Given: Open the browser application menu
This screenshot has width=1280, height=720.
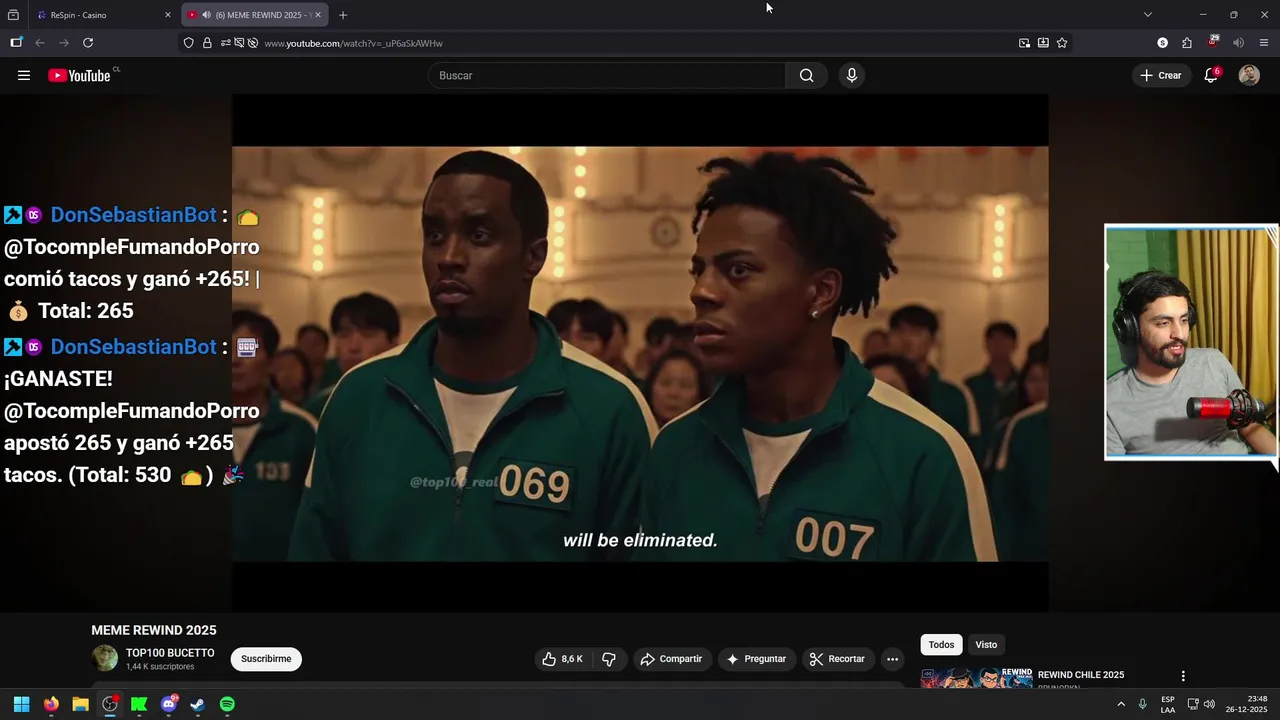Looking at the screenshot, I should point(1264,43).
